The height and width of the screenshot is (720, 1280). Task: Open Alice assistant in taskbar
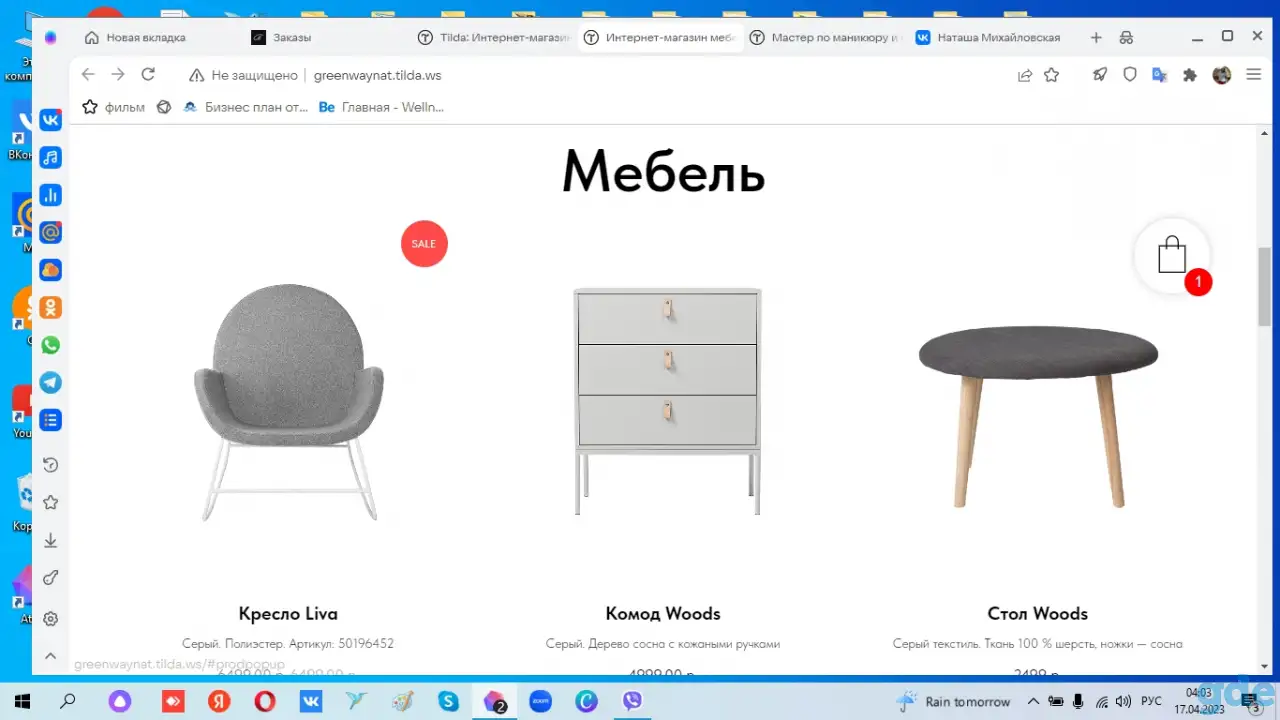click(x=120, y=701)
